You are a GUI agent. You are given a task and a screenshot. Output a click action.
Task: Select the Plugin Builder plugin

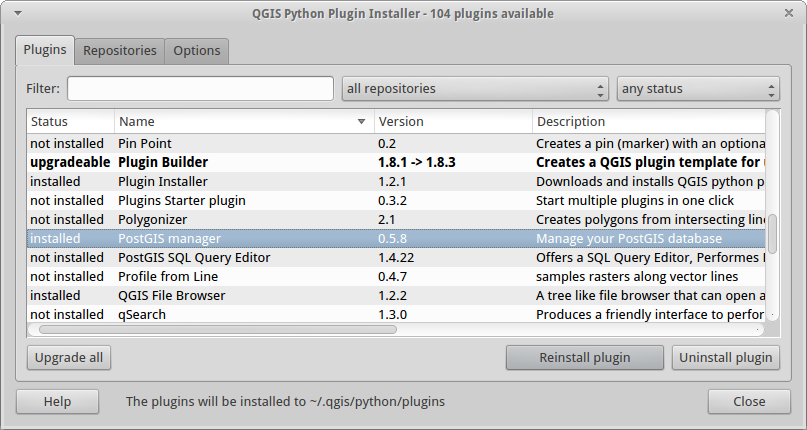point(396,162)
